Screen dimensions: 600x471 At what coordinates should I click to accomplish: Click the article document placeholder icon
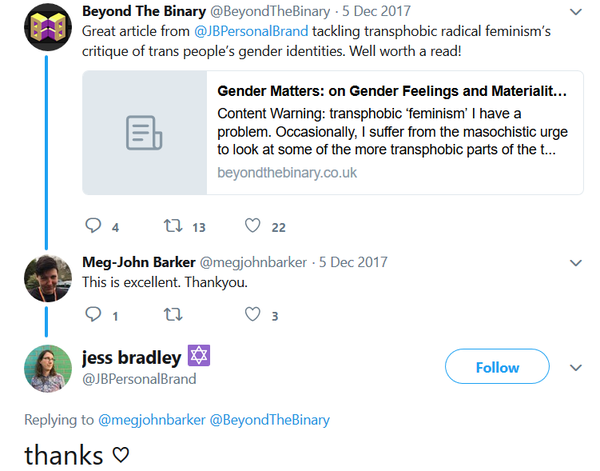coord(144,131)
